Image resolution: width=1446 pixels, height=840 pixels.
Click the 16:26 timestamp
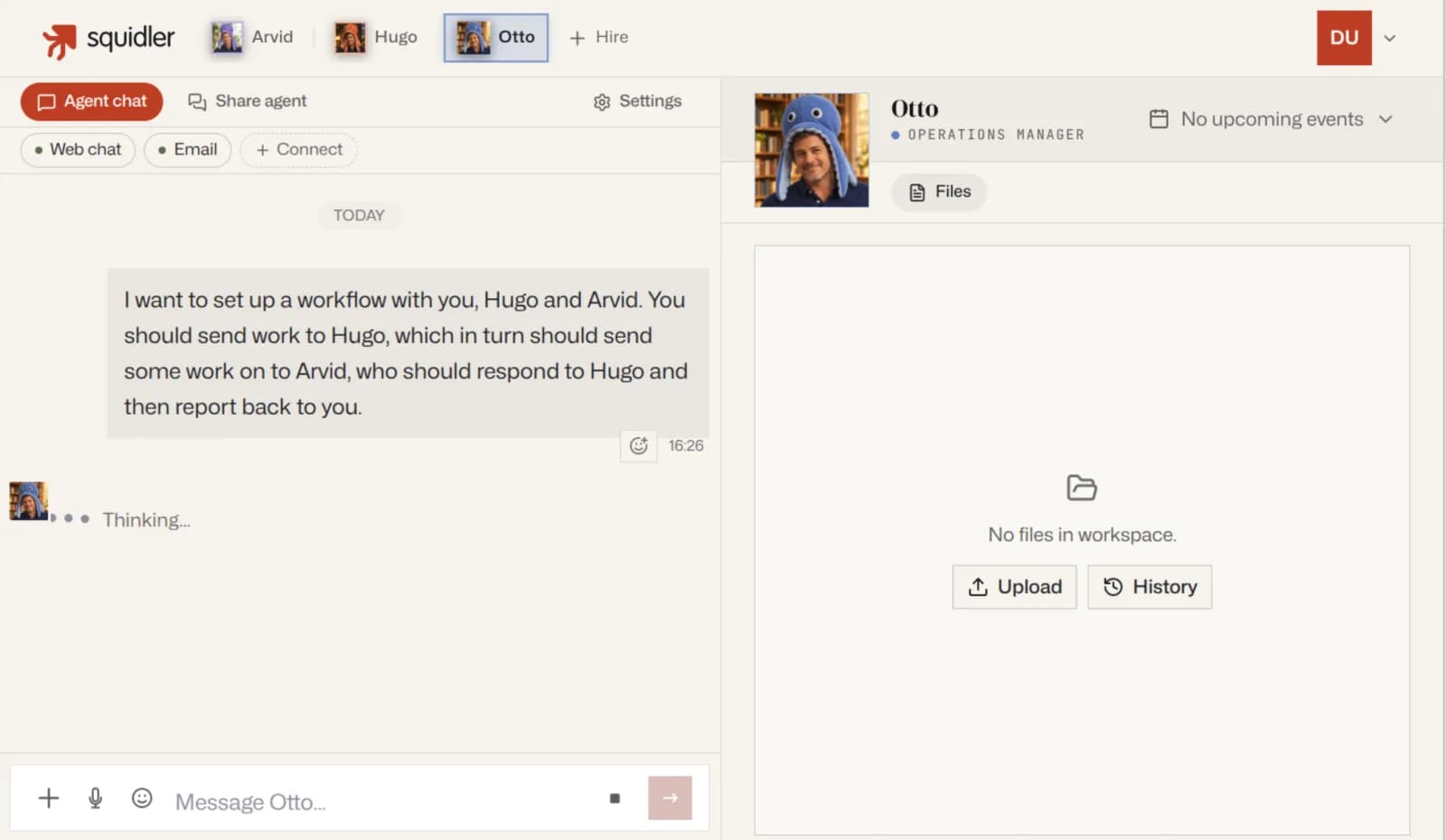(x=686, y=445)
